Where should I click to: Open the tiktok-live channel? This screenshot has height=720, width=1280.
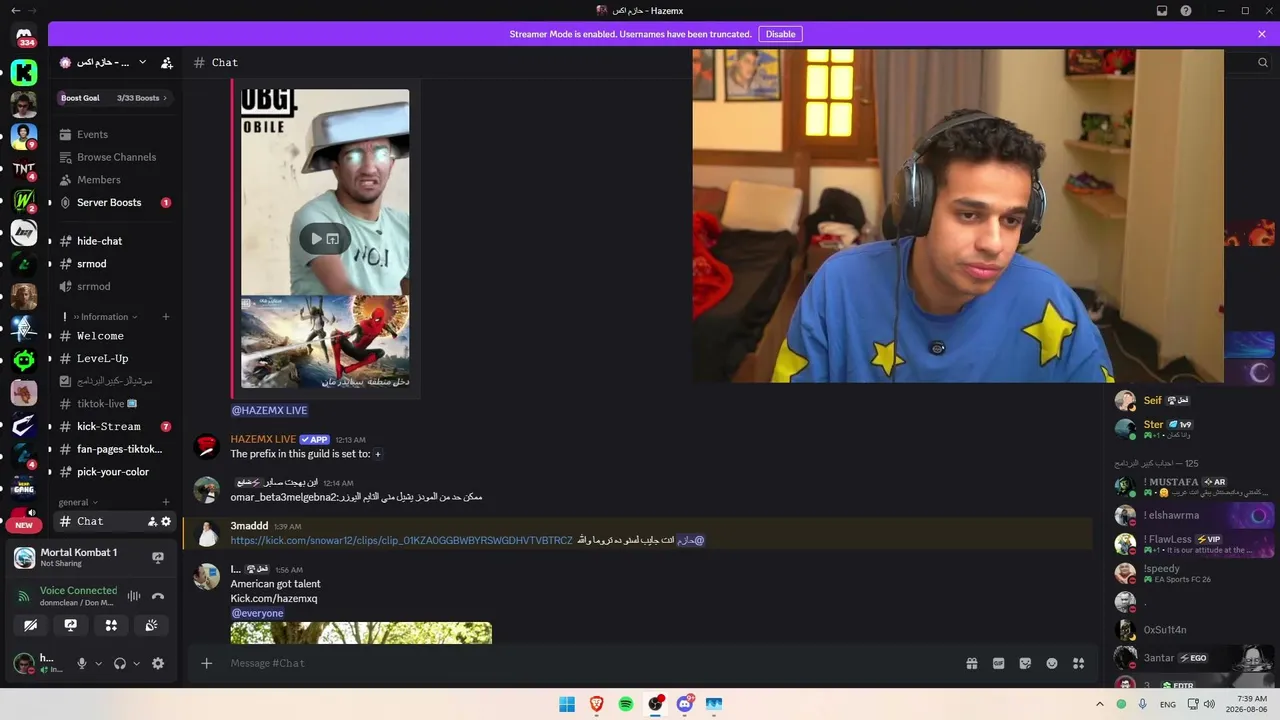(114, 404)
